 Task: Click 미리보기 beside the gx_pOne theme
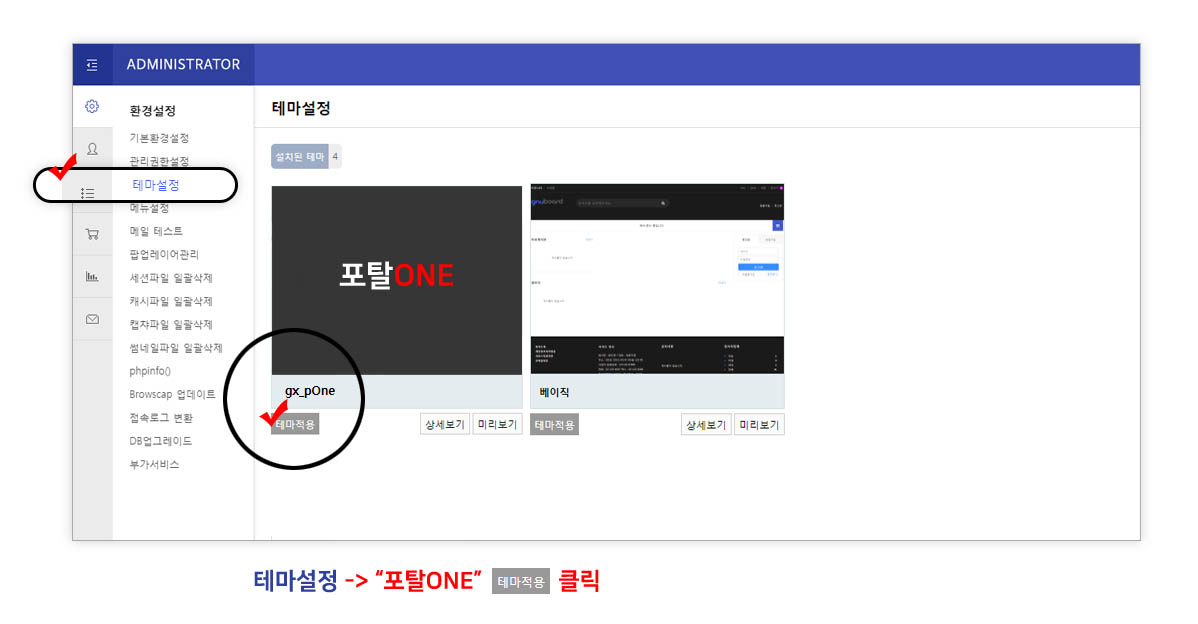coord(497,423)
